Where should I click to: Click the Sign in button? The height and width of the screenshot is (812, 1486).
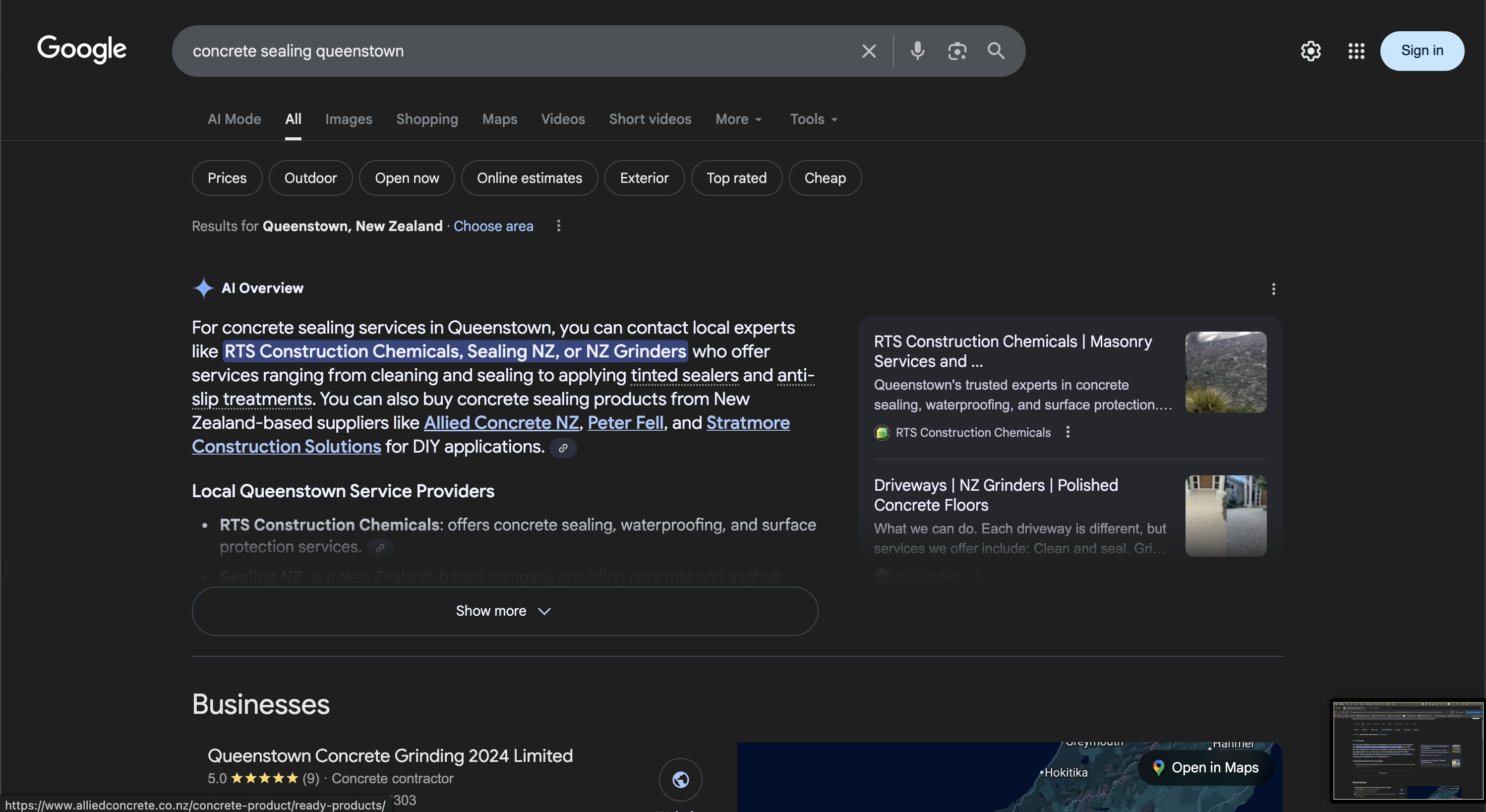point(1422,51)
